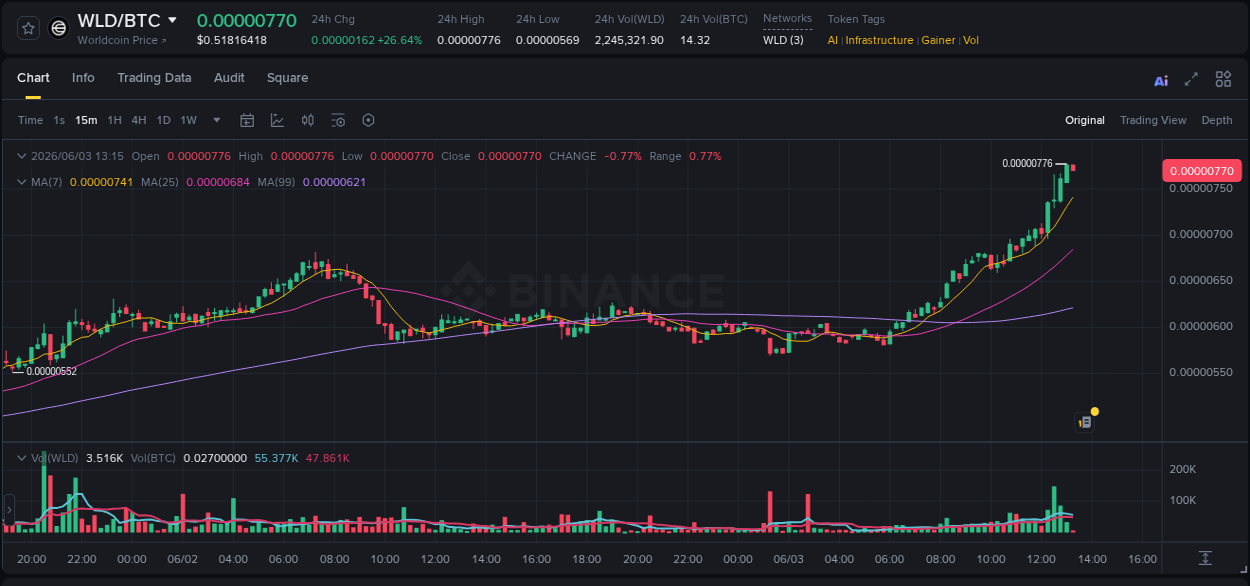Click the Worldcoin token logo icon

click(59, 29)
